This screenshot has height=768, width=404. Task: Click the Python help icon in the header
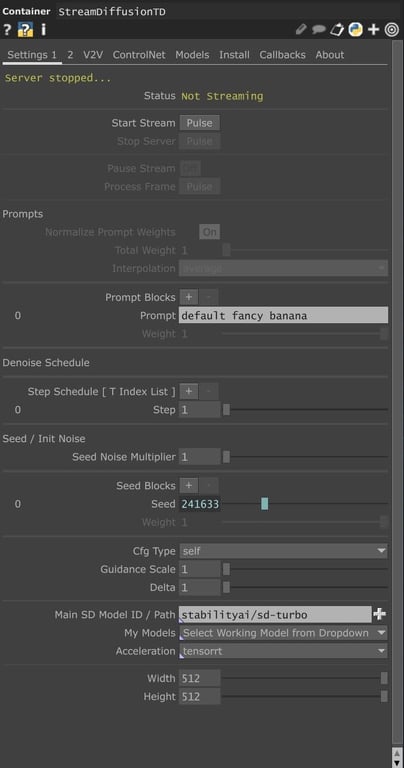pyautogui.click(x=25, y=30)
